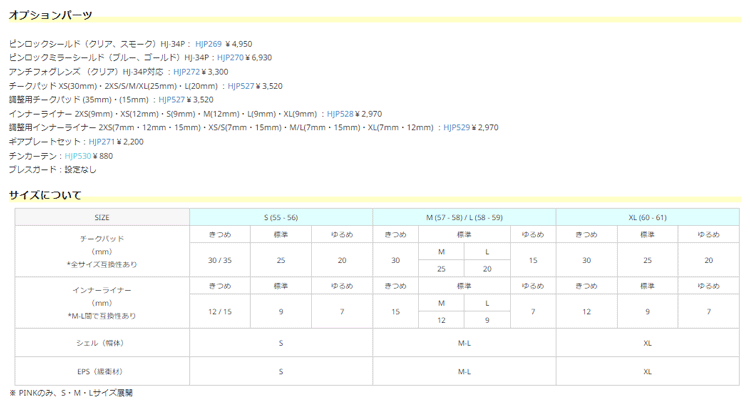Image resolution: width=750 pixels, height=406 pixels.
Task: Click the チークパッド row label
Action: tap(102, 240)
